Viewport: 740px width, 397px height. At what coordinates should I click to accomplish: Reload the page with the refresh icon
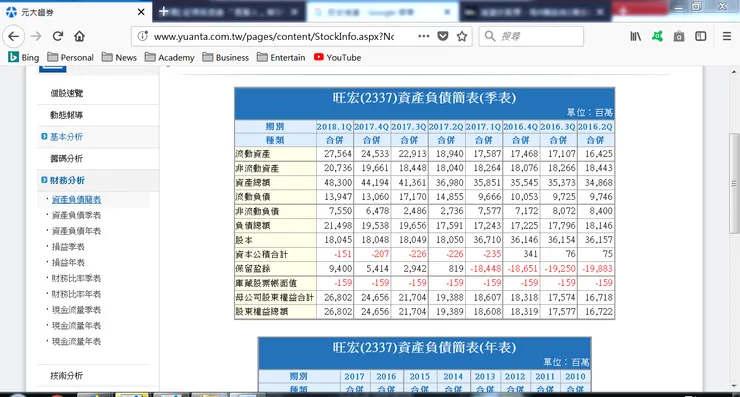58,36
